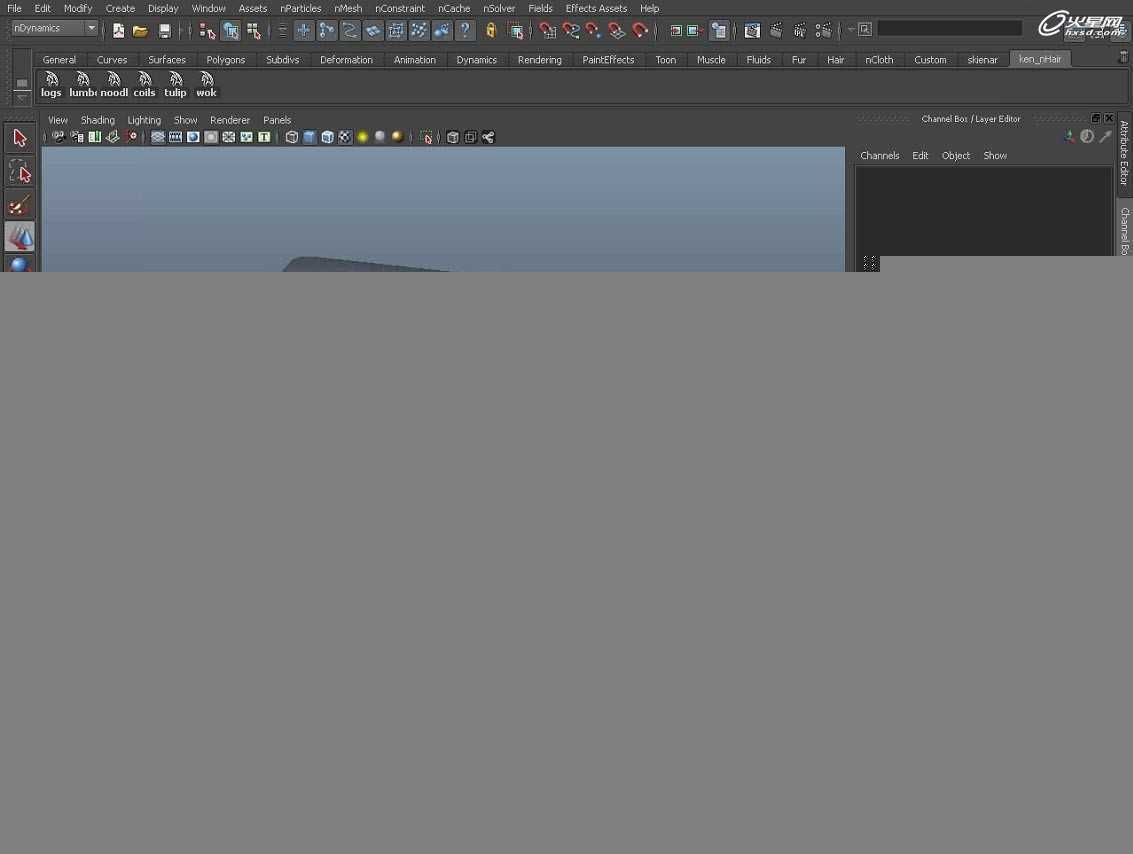Open the nParticles menu
The width and height of the screenshot is (1133, 854).
[x=301, y=9]
